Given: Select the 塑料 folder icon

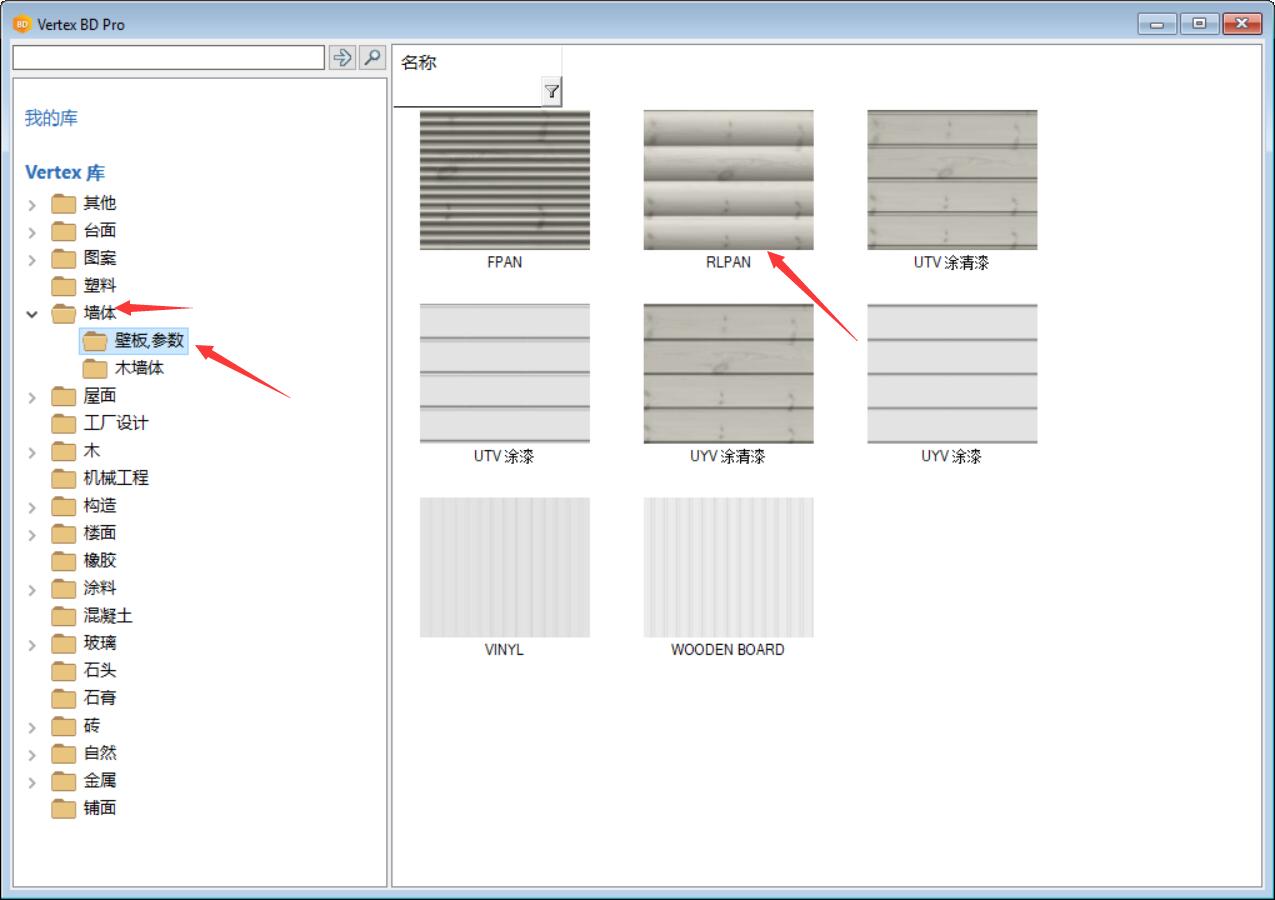Looking at the screenshot, I should pyautogui.click(x=64, y=286).
